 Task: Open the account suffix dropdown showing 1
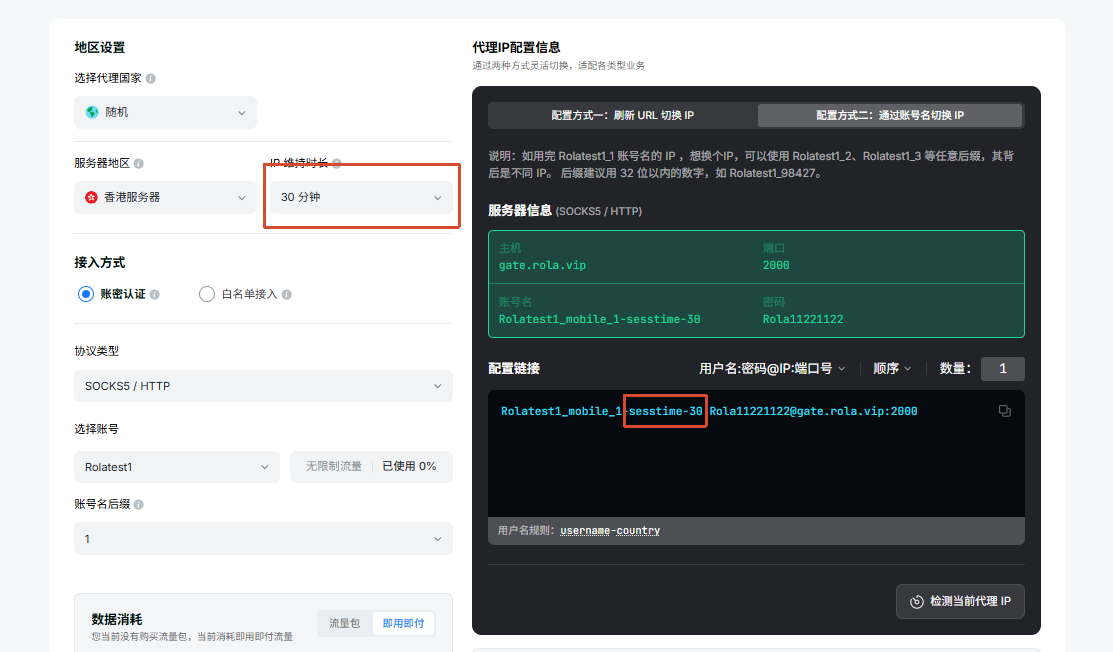[x=263, y=539]
